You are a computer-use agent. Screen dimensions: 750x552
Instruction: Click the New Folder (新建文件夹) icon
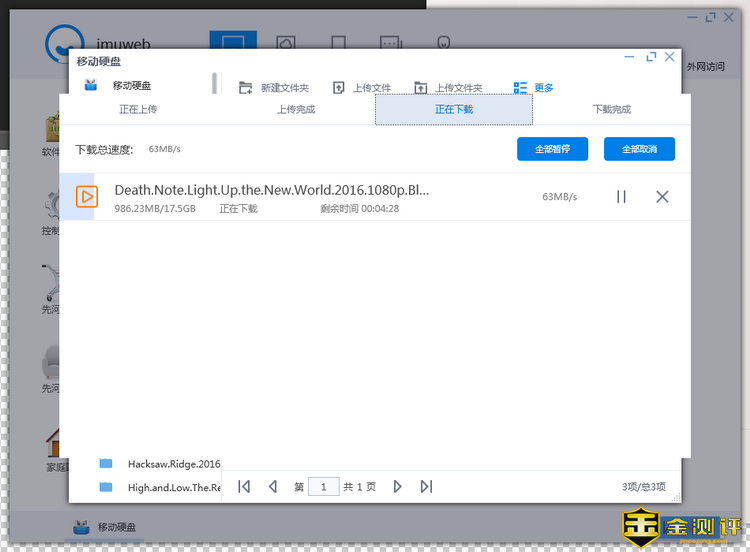pyautogui.click(x=246, y=88)
